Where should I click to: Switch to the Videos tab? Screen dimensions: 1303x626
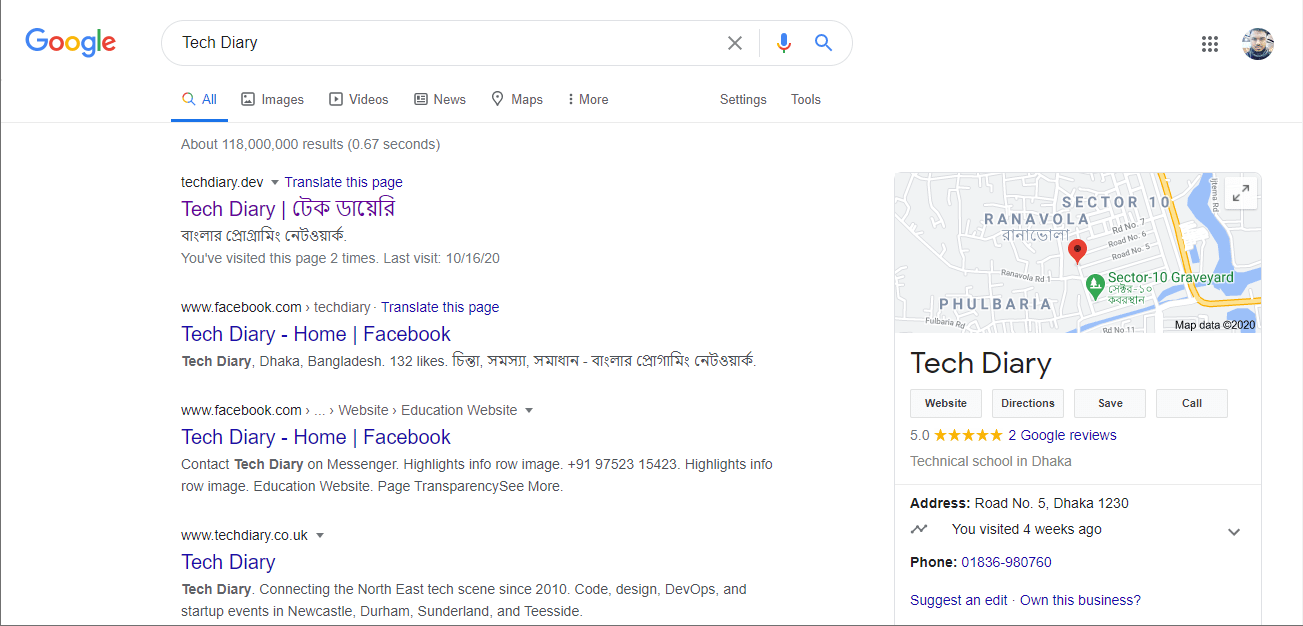358,99
